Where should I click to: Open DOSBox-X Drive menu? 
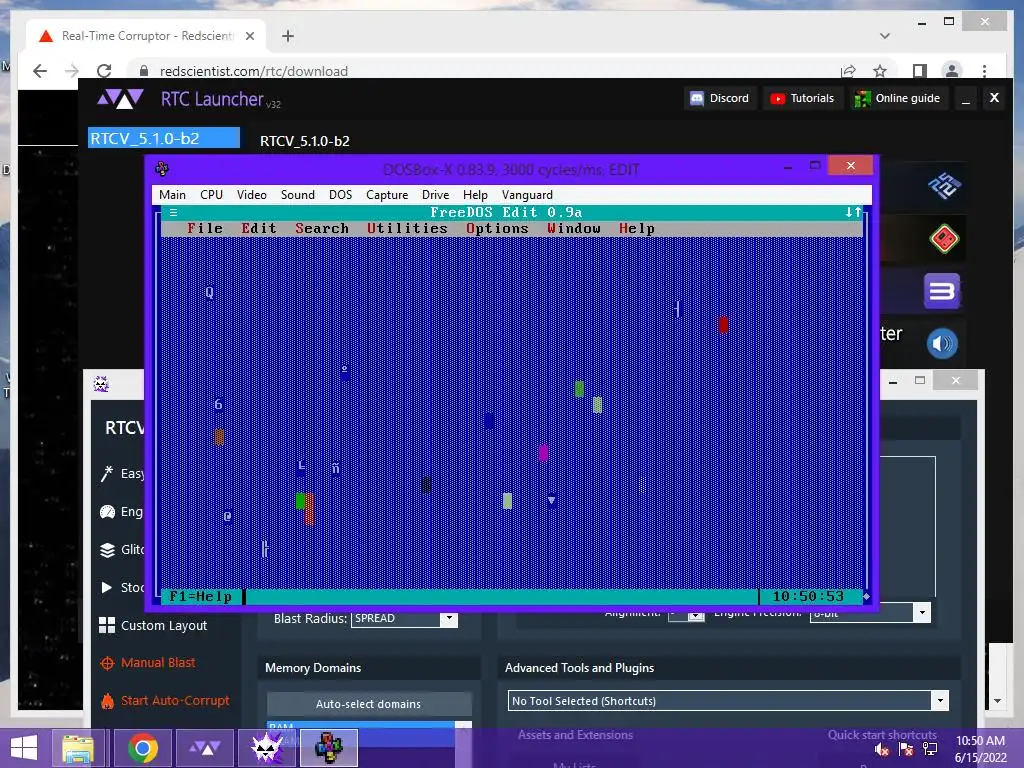tap(436, 195)
